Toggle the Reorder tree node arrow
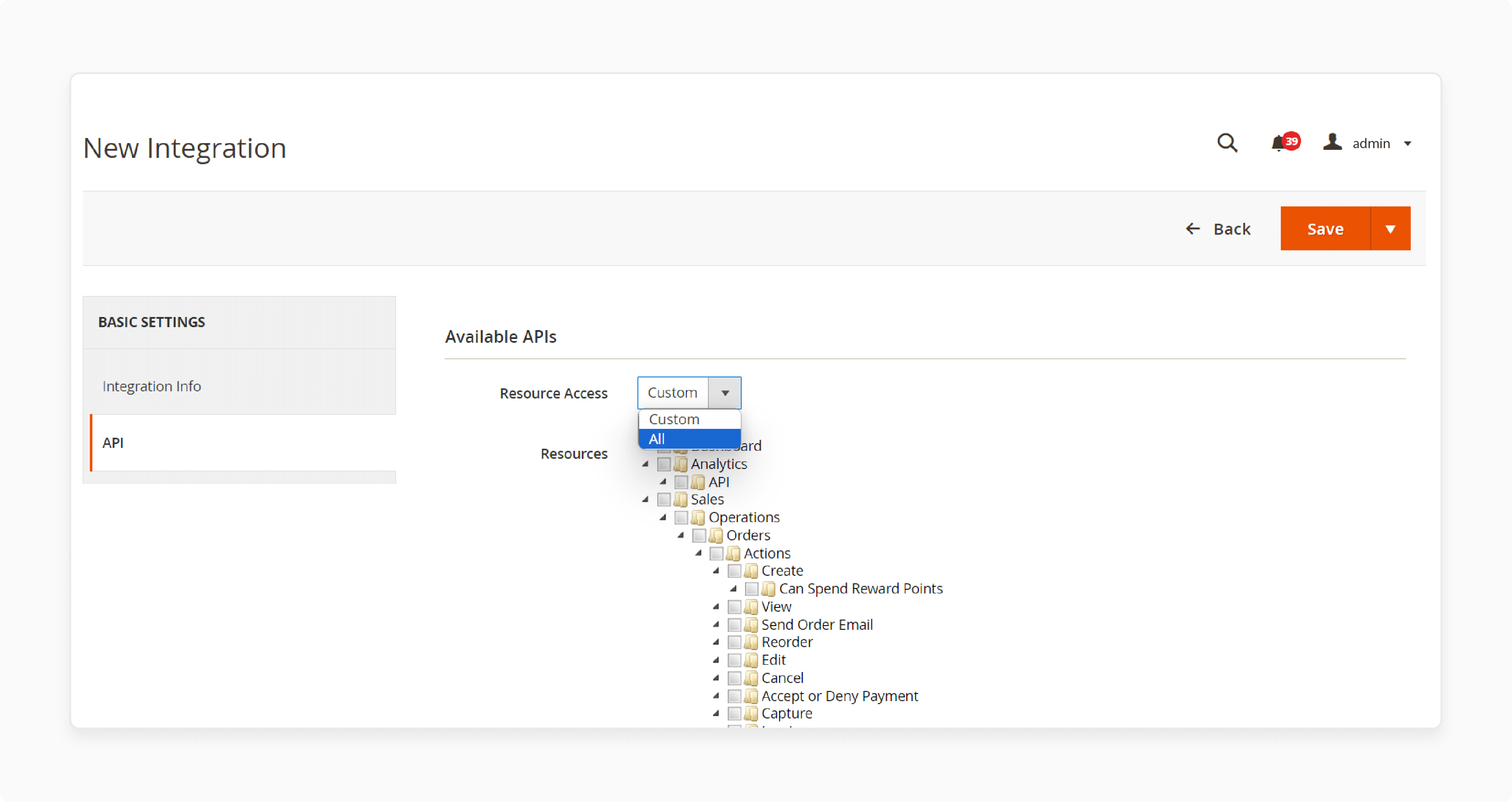The width and height of the screenshot is (1512, 802). 716,642
